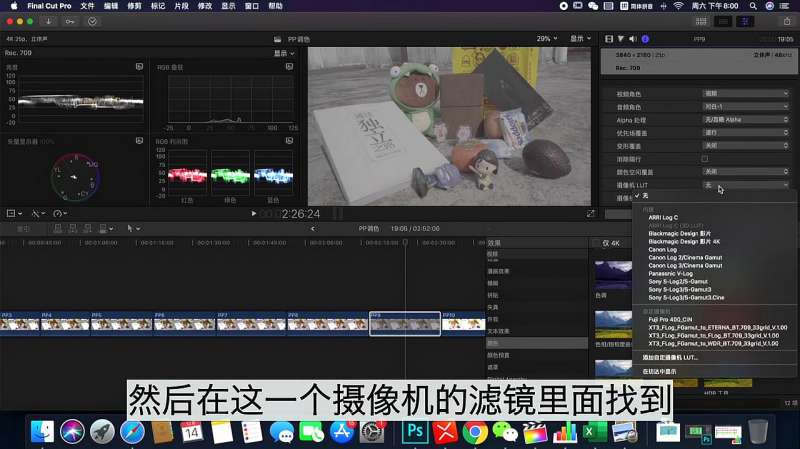Viewport: 800px width, 449px height.
Task: Toggle the 消除隔行 checkbox
Action: point(705,158)
